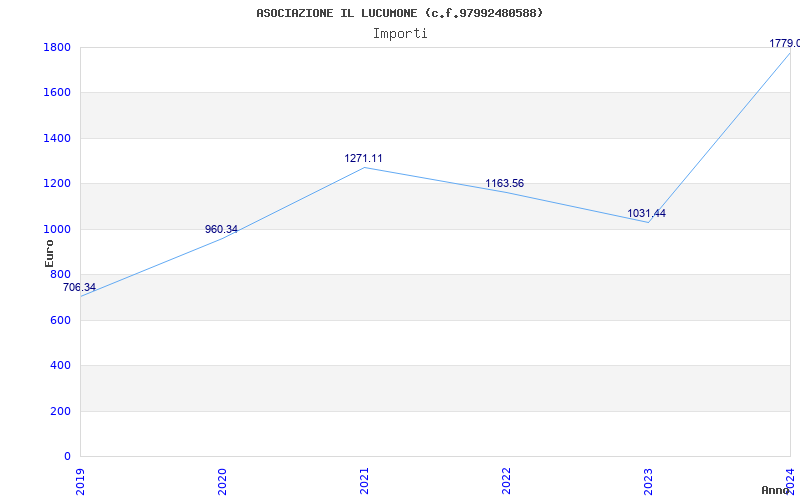Click data label 1271.11

pos(363,158)
